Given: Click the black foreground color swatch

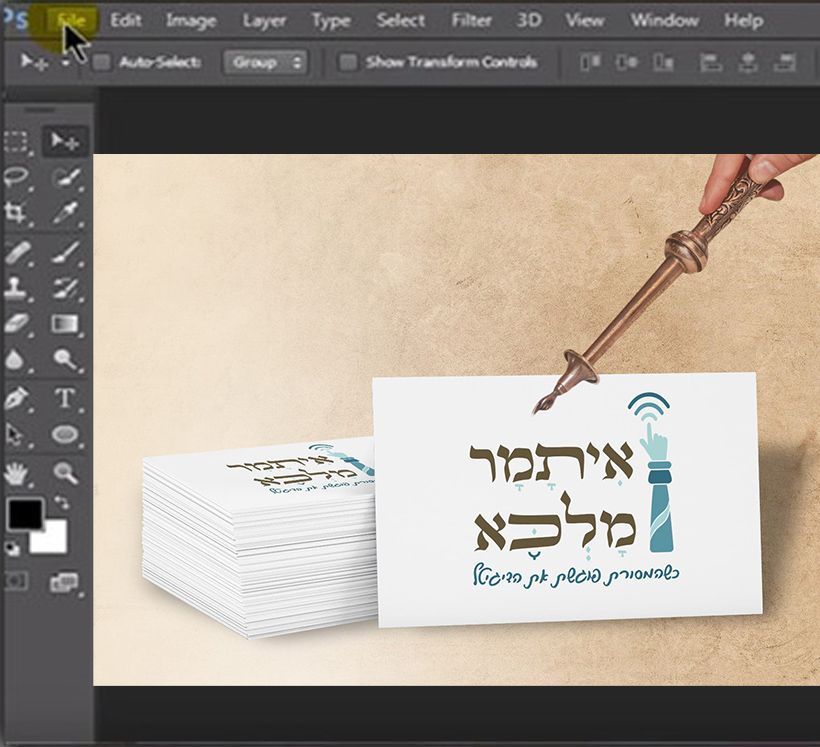Looking at the screenshot, I should pyautogui.click(x=24, y=514).
